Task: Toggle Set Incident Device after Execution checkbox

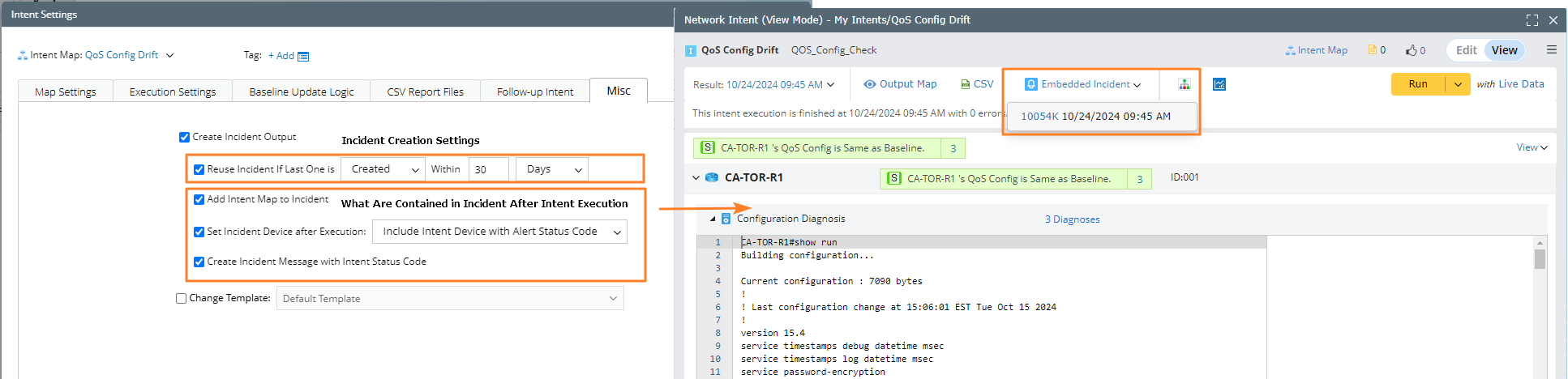Action: tap(199, 232)
